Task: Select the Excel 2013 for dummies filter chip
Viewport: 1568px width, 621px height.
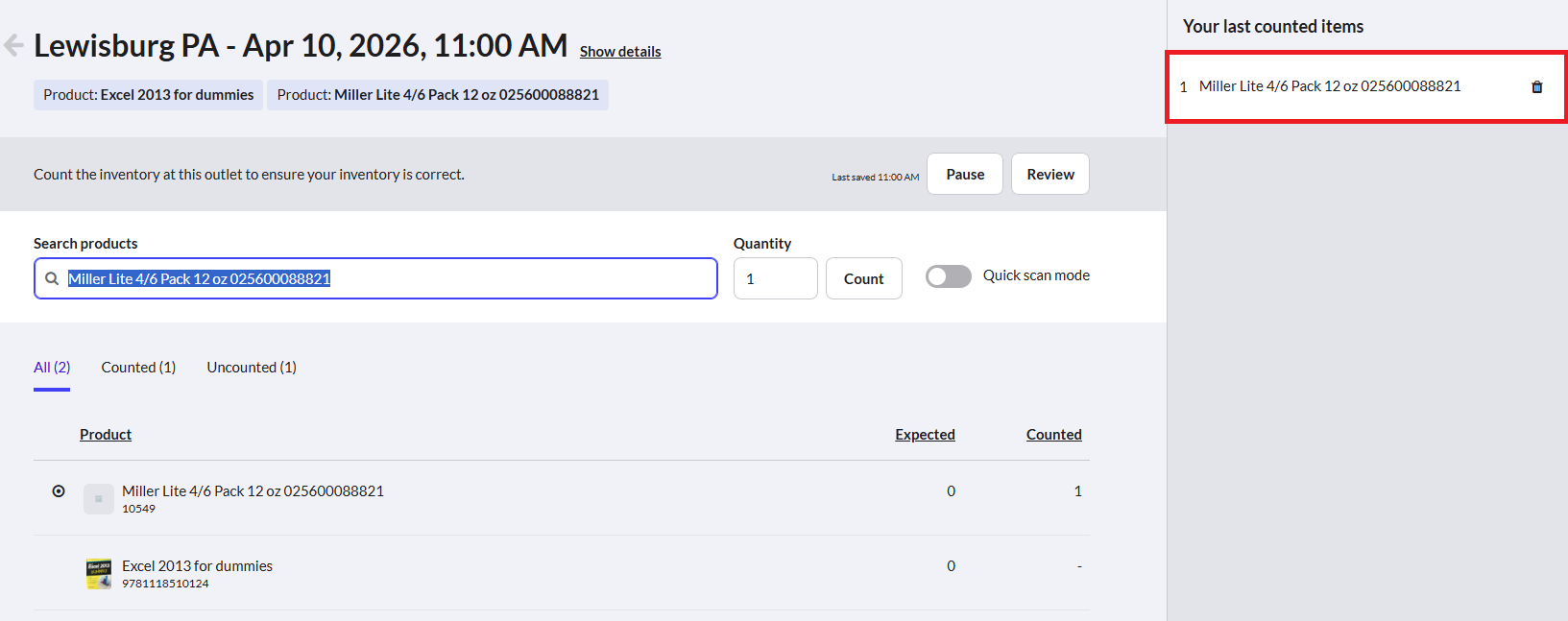Action: pyautogui.click(x=148, y=95)
